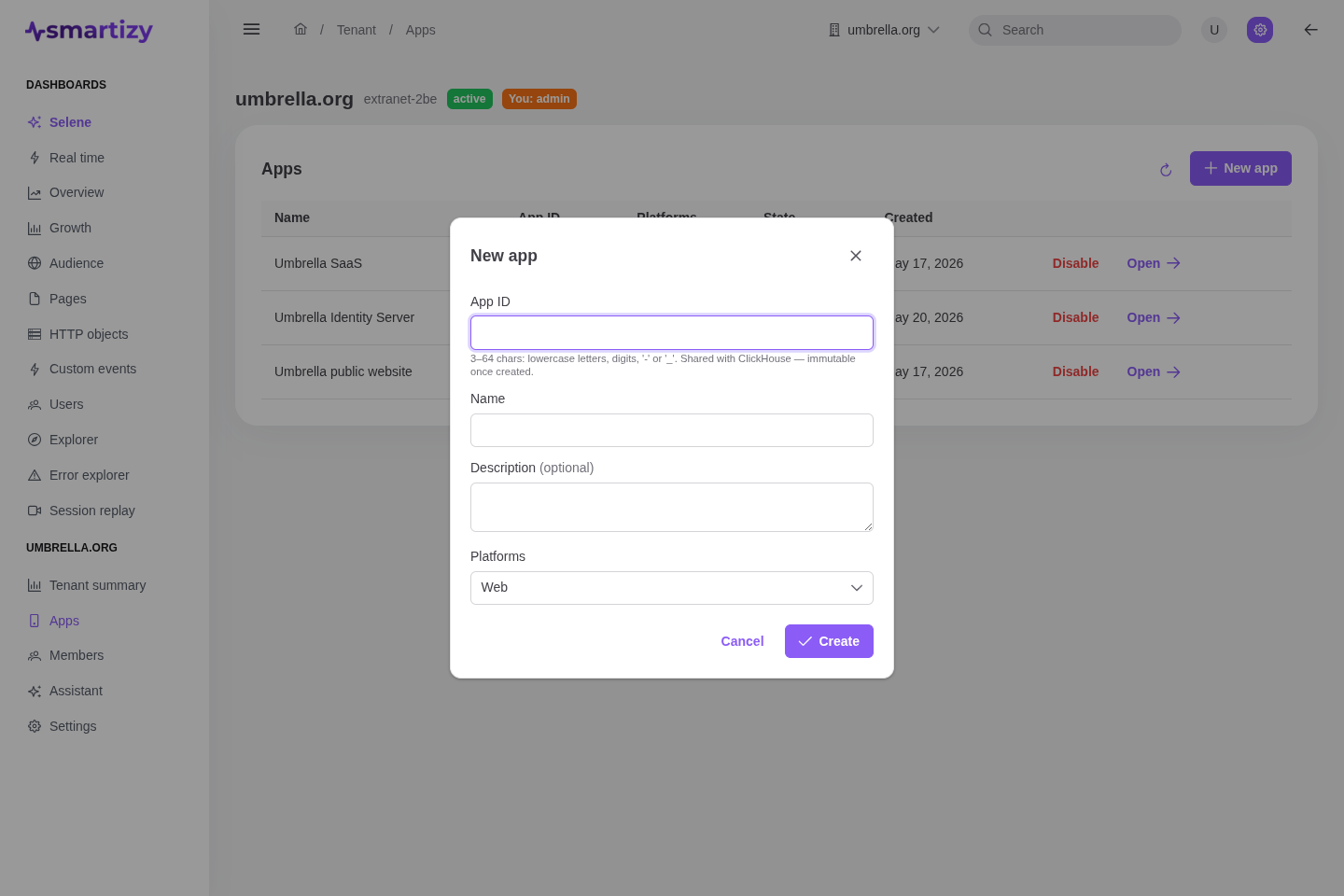The image size is (1344, 896).
Task: Focus the App ID input field
Action: [672, 332]
